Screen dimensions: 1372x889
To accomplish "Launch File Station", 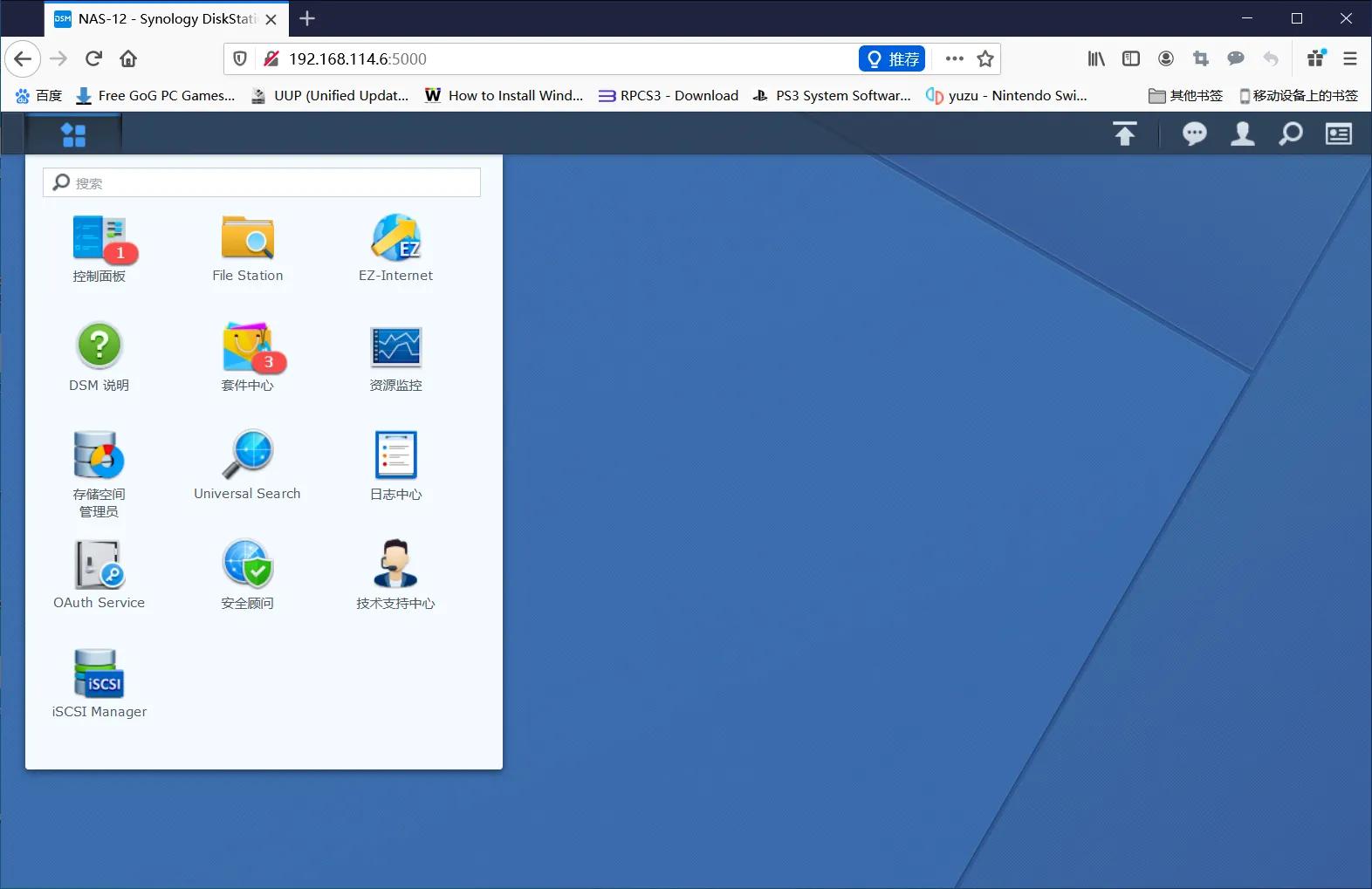I will [x=248, y=249].
